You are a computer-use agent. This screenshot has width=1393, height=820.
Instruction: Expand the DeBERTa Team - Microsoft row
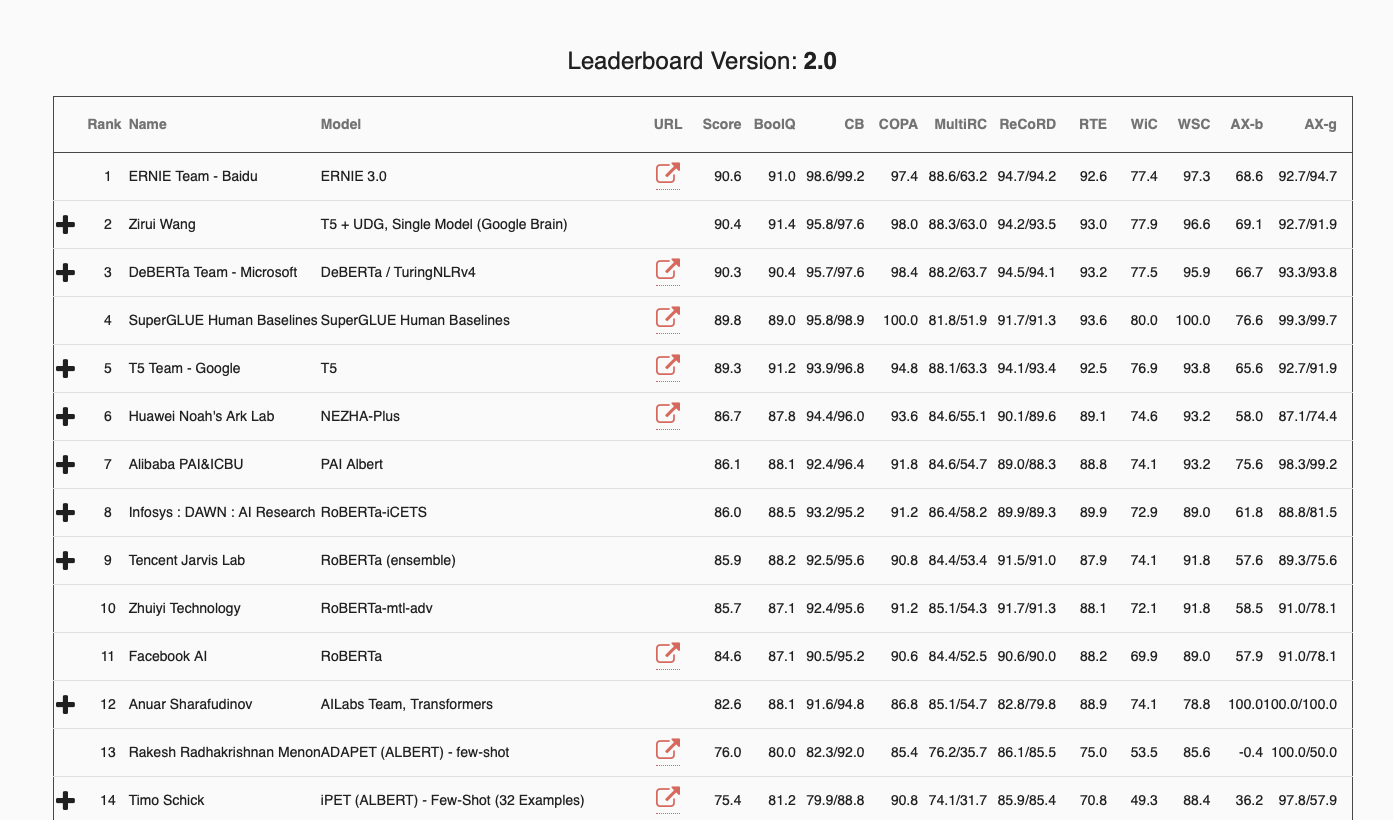tap(66, 273)
